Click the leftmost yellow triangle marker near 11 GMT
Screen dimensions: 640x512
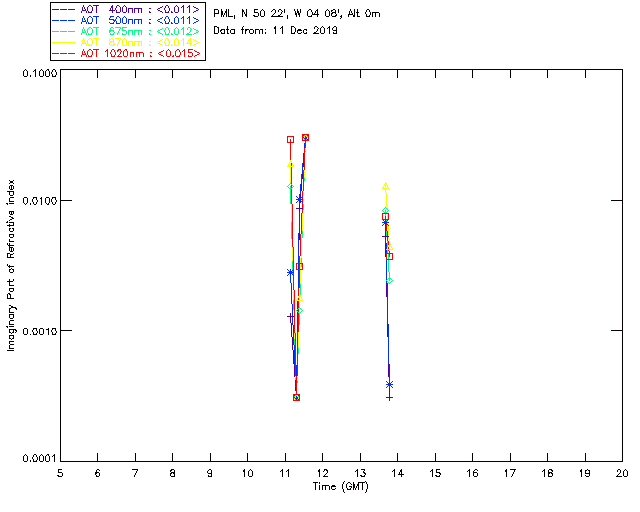point(290,165)
